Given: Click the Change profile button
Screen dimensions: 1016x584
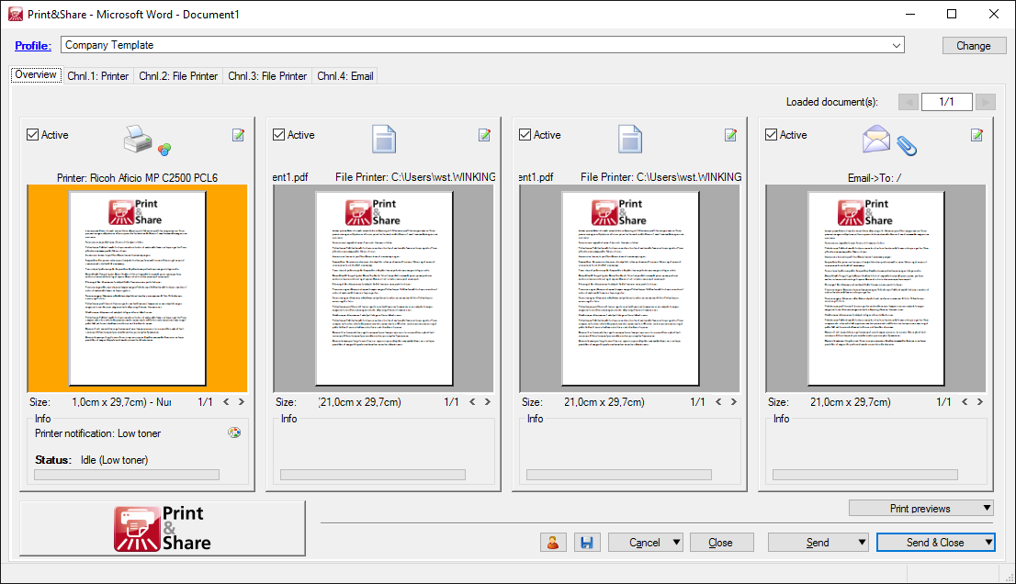Looking at the screenshot, I should (973, 45).
